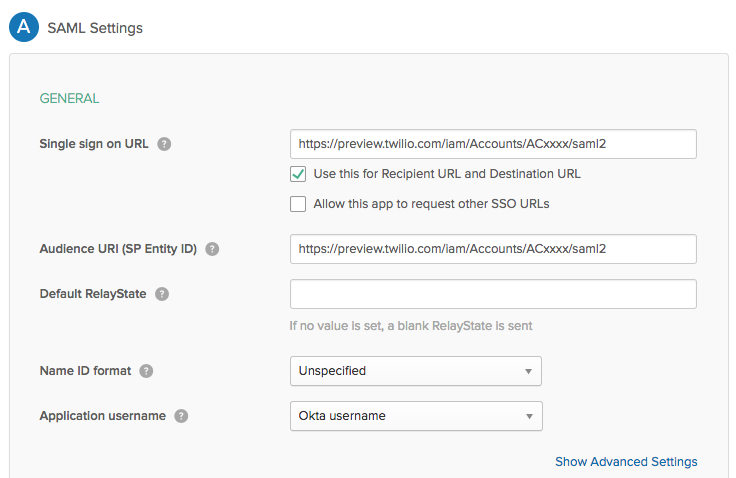This screenshot has width=736, height=478.
Task: Click the Allow this app label text
Action: [431, 204]
